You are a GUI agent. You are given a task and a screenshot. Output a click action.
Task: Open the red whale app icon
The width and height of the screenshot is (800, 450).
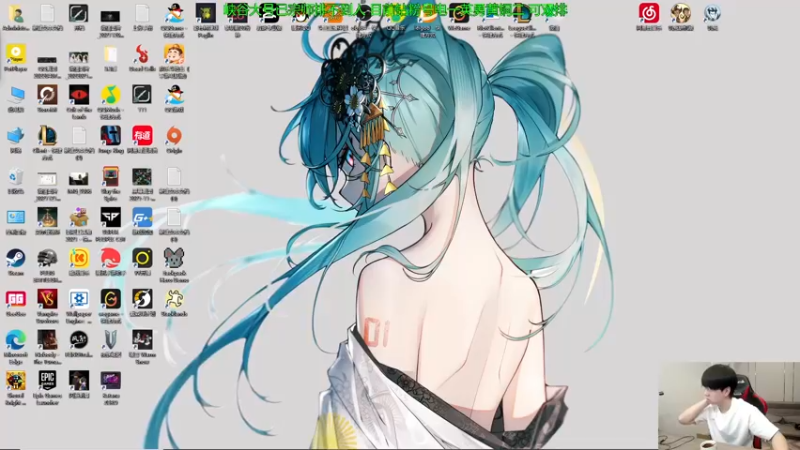111,258
